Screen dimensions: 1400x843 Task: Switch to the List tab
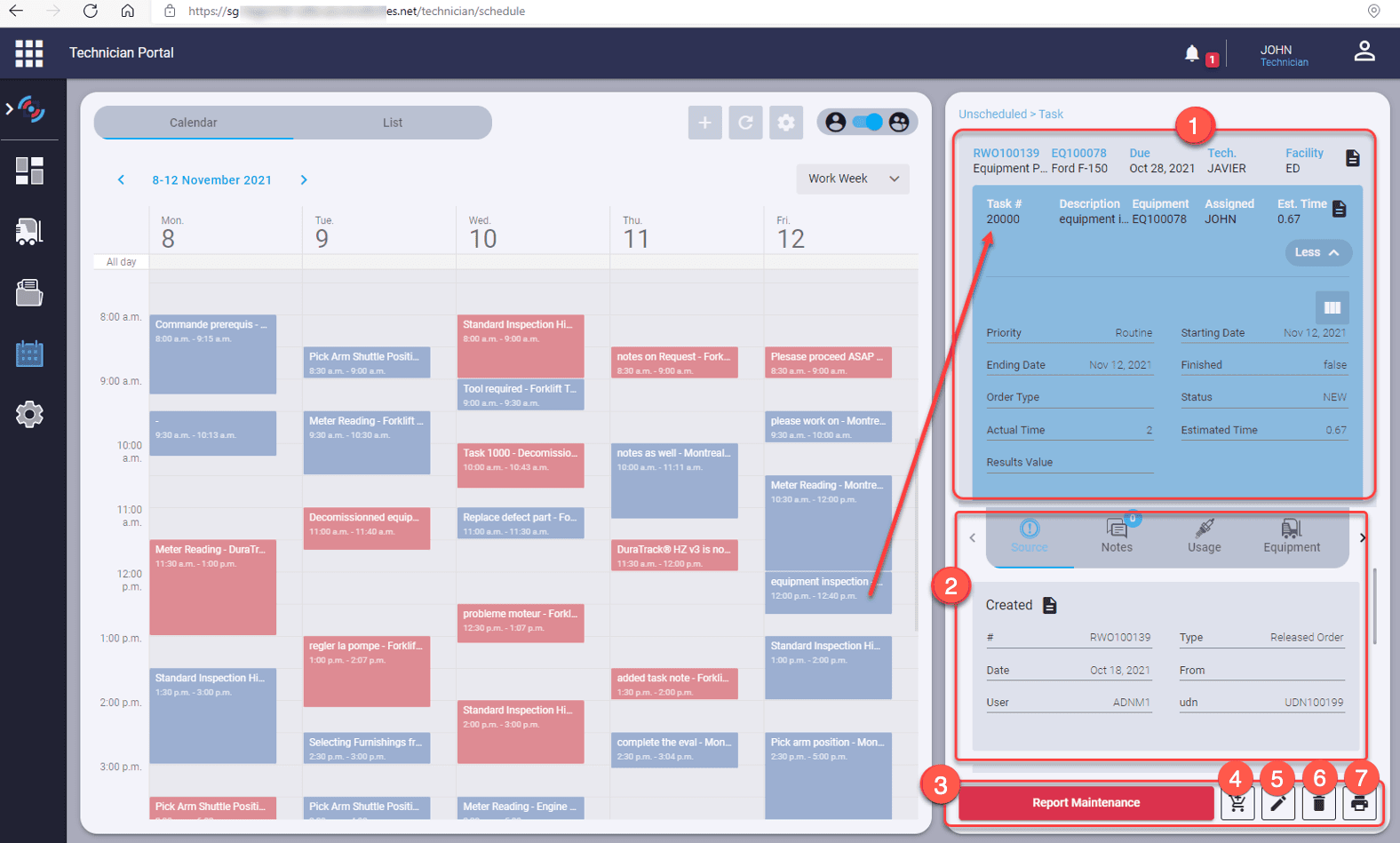[393, 123]
